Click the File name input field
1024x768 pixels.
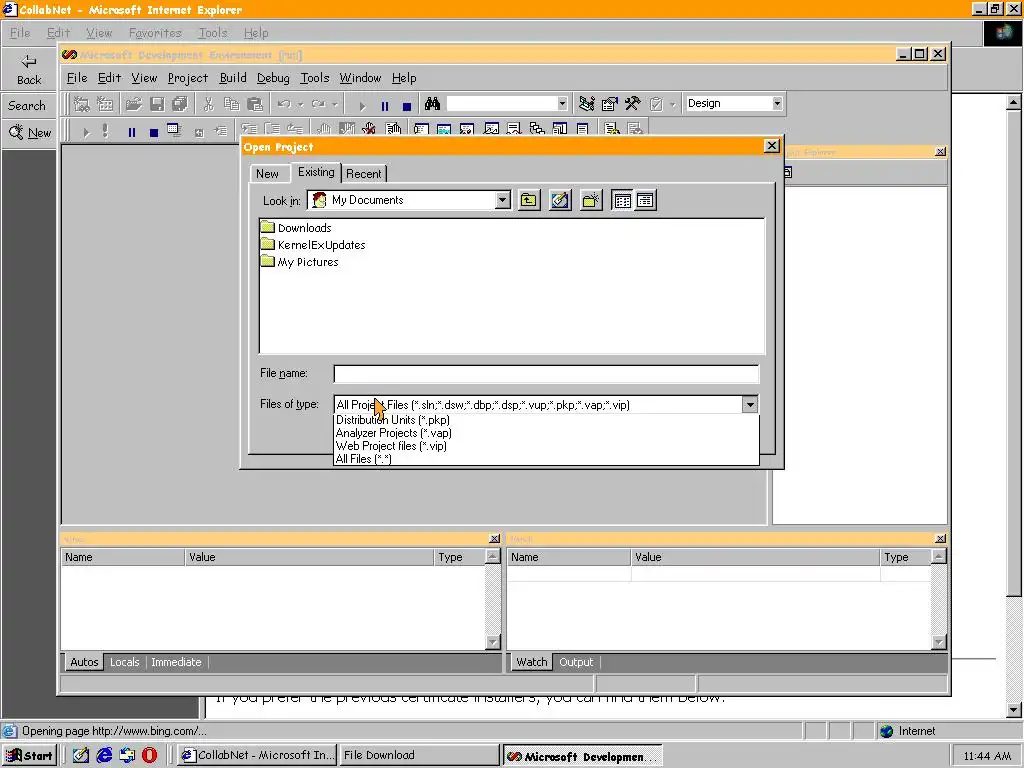(546, 374)
